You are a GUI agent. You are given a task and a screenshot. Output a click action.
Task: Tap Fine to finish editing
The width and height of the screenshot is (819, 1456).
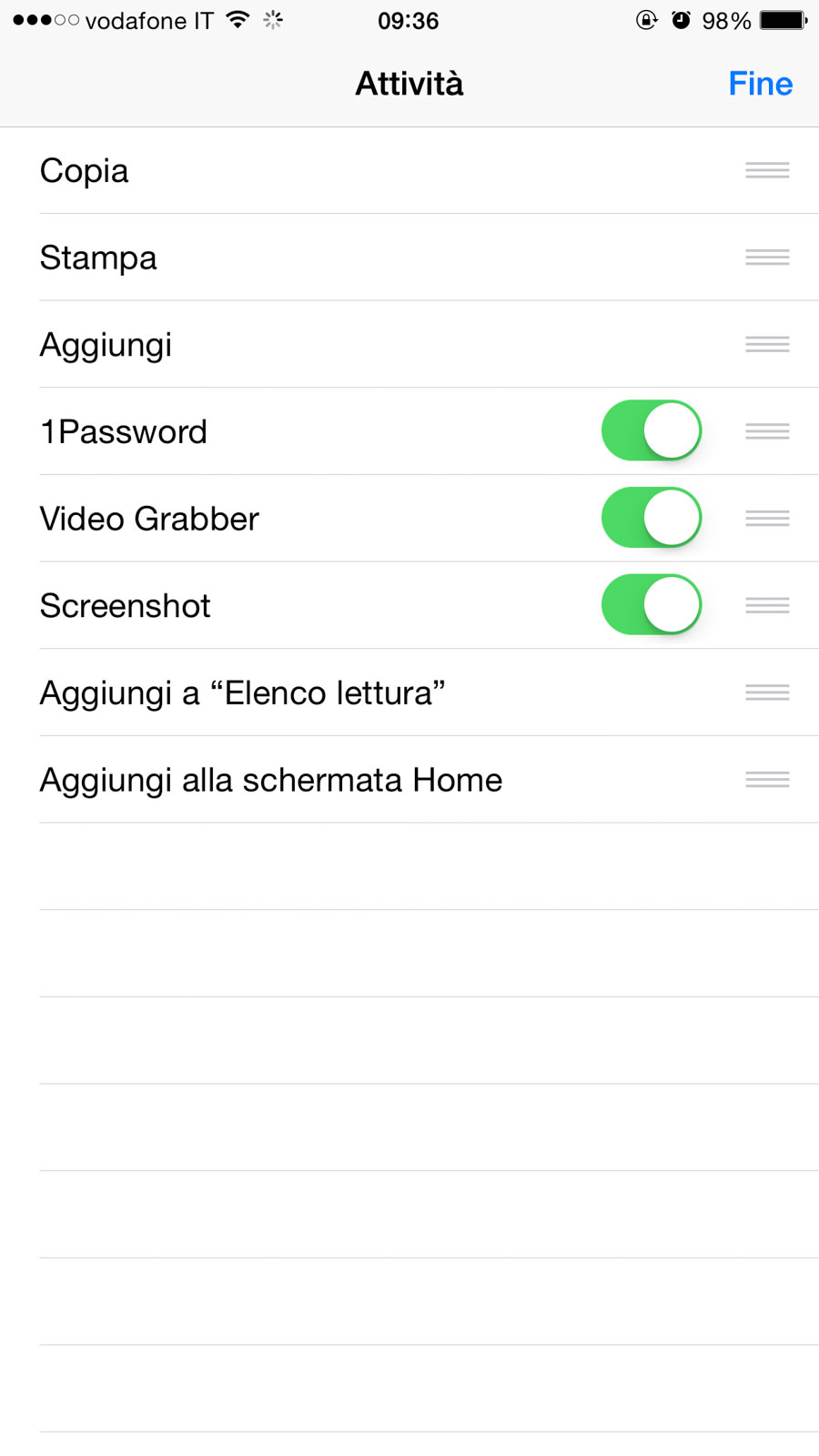coord(760,84)
